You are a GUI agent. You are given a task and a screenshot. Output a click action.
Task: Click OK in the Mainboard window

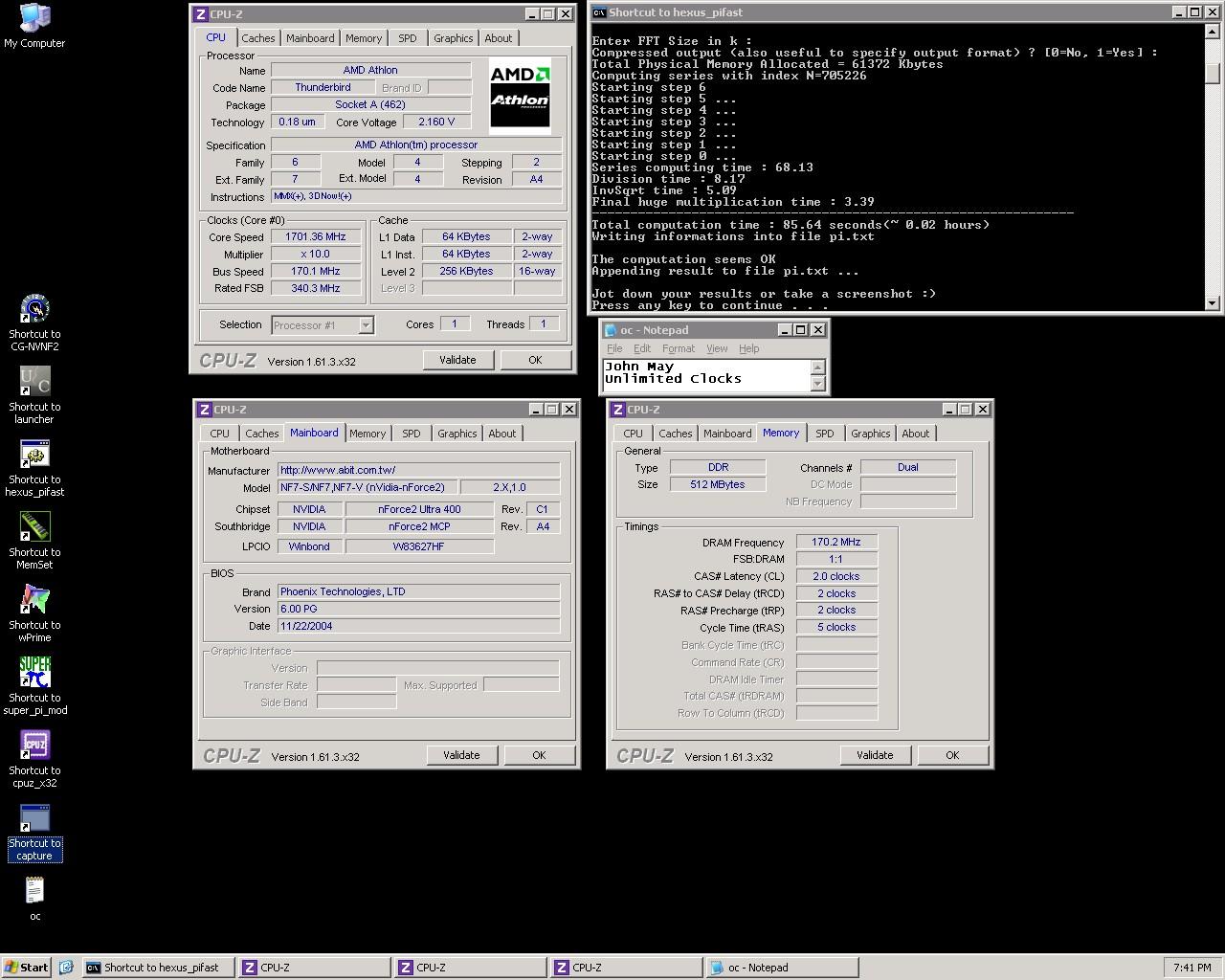[x=539, y=755]
